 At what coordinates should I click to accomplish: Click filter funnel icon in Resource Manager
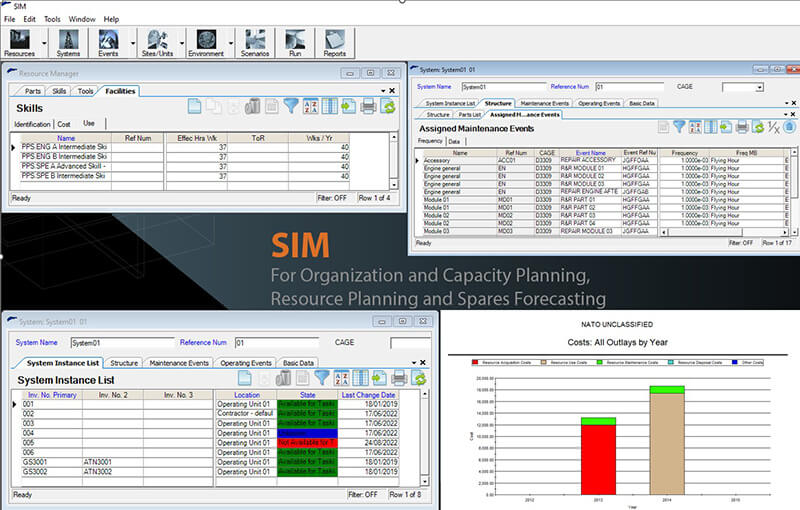291,107
